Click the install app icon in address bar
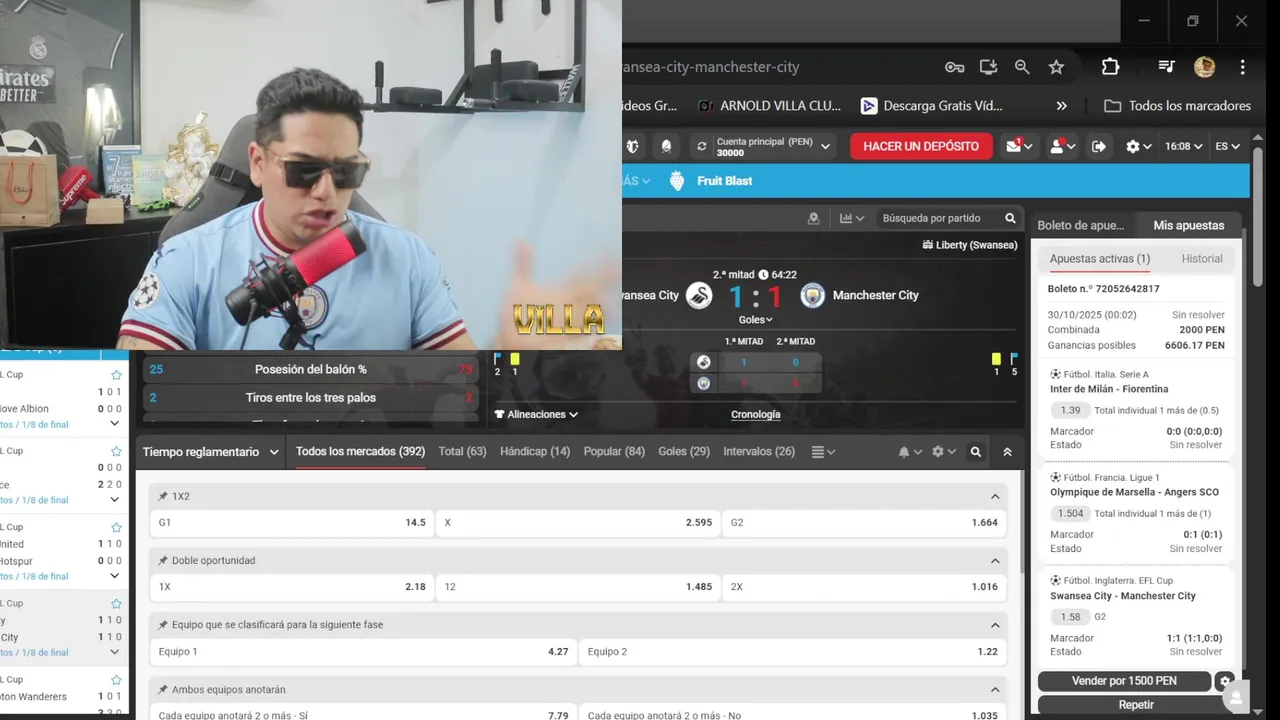The image size is (1280, 720). (988, 67)
